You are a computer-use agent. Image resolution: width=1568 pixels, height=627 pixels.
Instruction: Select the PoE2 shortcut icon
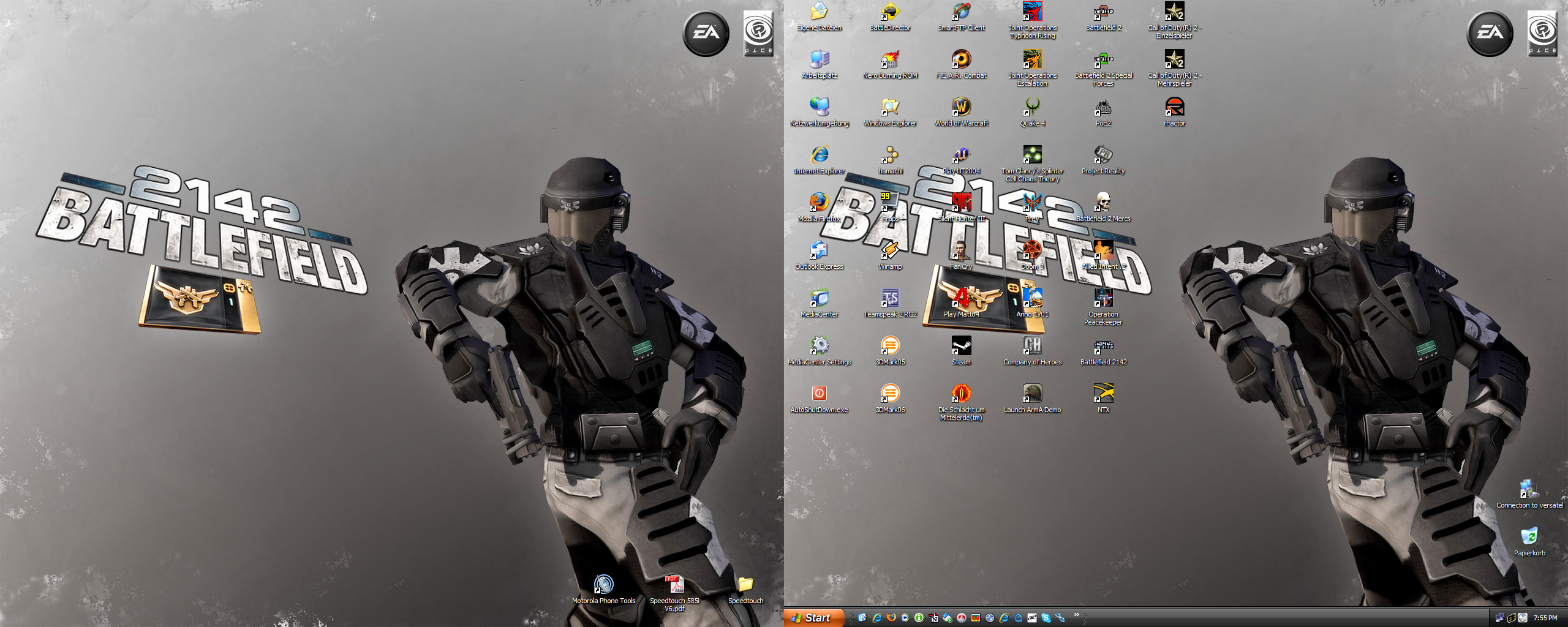tap(1103, 112)
